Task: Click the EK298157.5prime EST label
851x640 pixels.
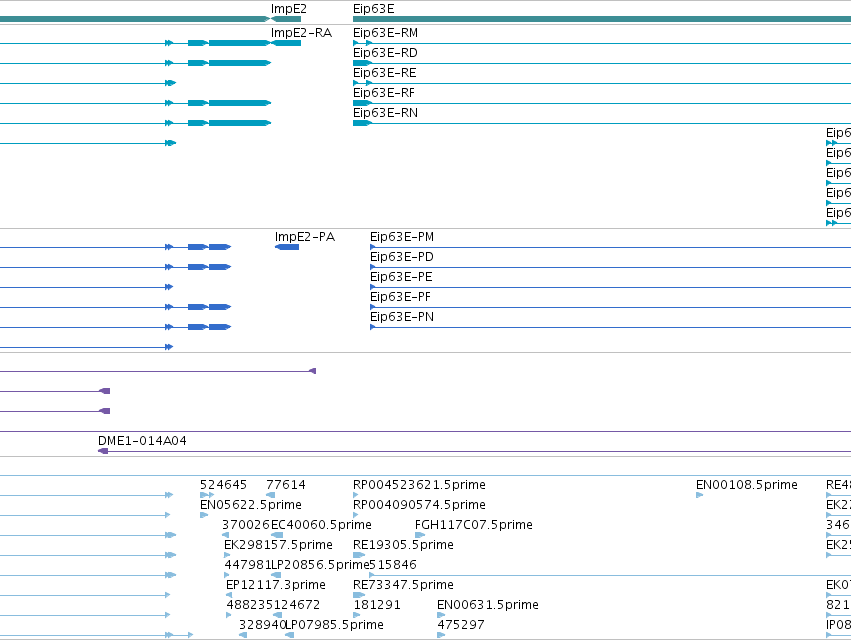Action: [278, 545]
